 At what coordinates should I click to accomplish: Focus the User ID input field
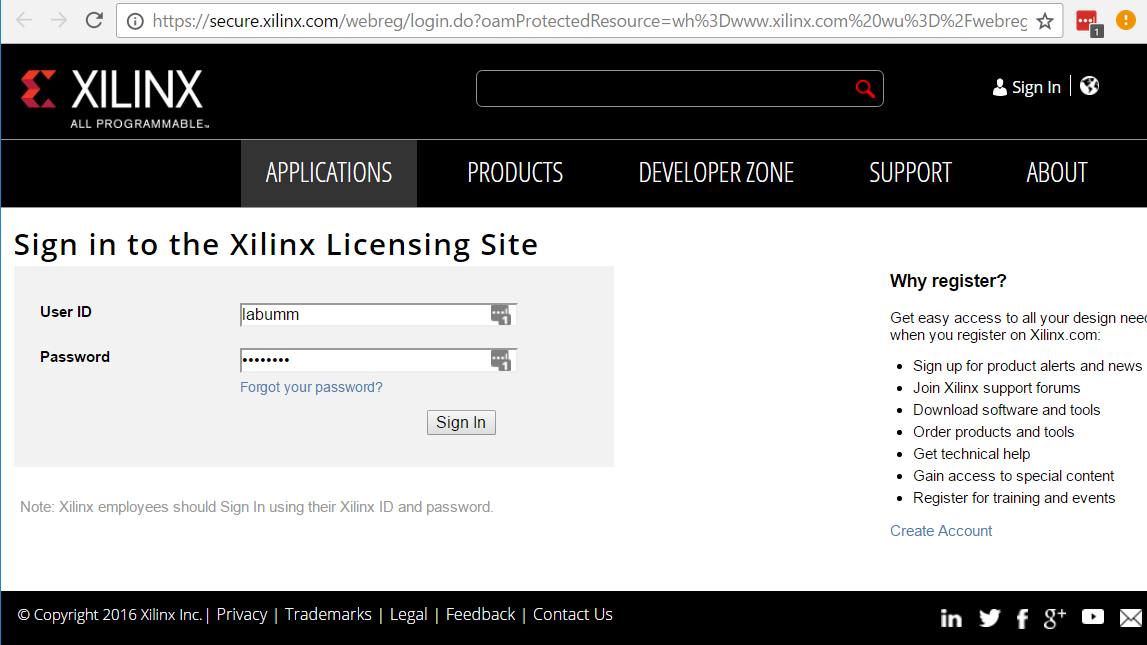[x=378, y=315]
